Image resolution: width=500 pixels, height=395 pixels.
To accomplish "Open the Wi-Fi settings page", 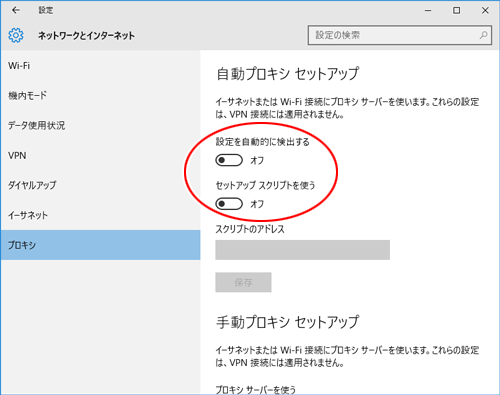I will tap(100, 66).
